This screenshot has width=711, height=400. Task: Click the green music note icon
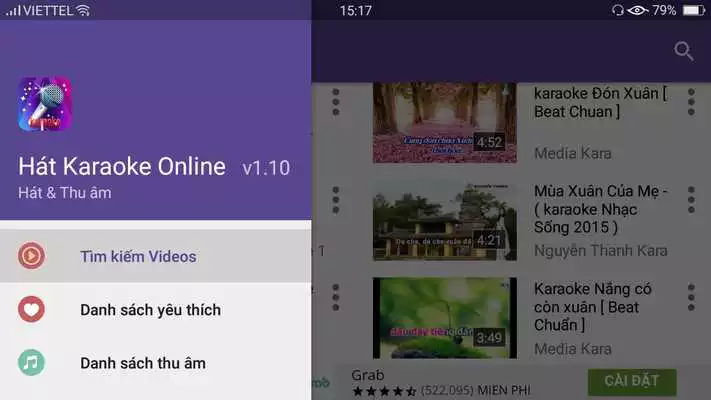pos(31,362)
